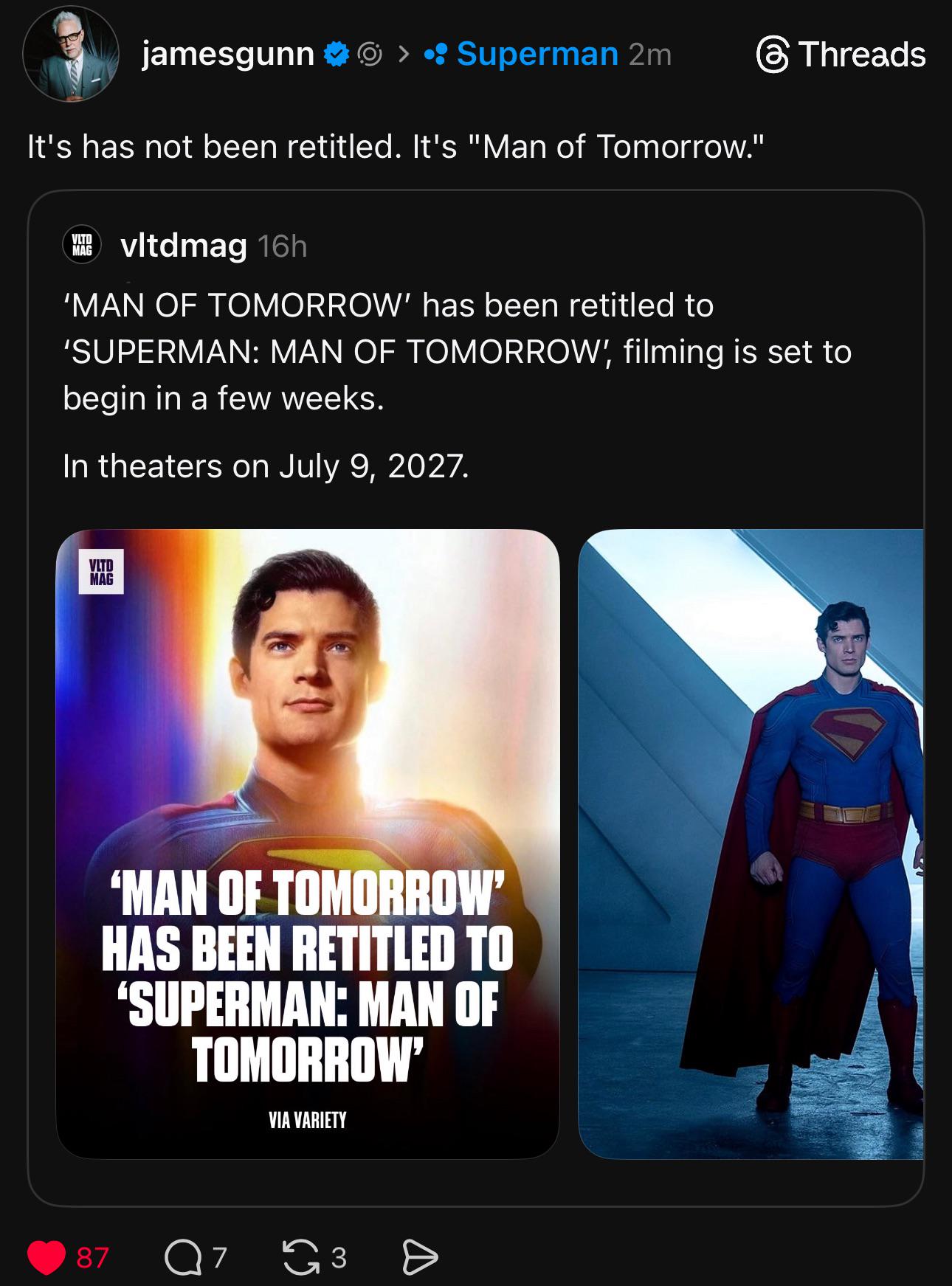Click the 87 likes count
This screenshot has height=1286, width=952.
(x=92, y=1257)
